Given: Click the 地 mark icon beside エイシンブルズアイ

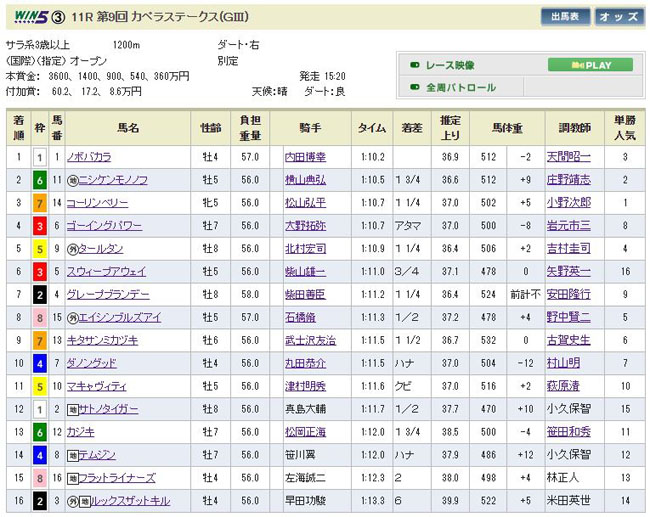Looking at the screenshot, I should point(73,317).
